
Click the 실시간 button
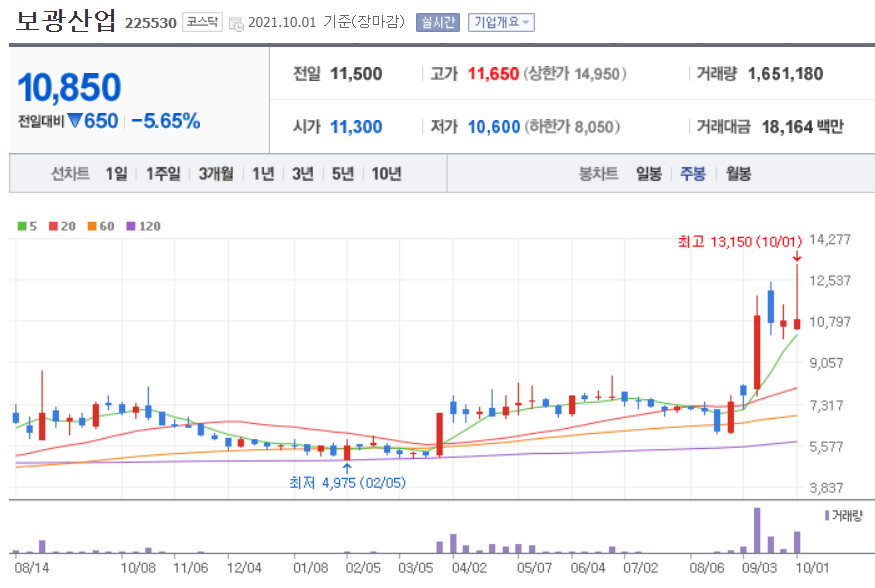438,22
